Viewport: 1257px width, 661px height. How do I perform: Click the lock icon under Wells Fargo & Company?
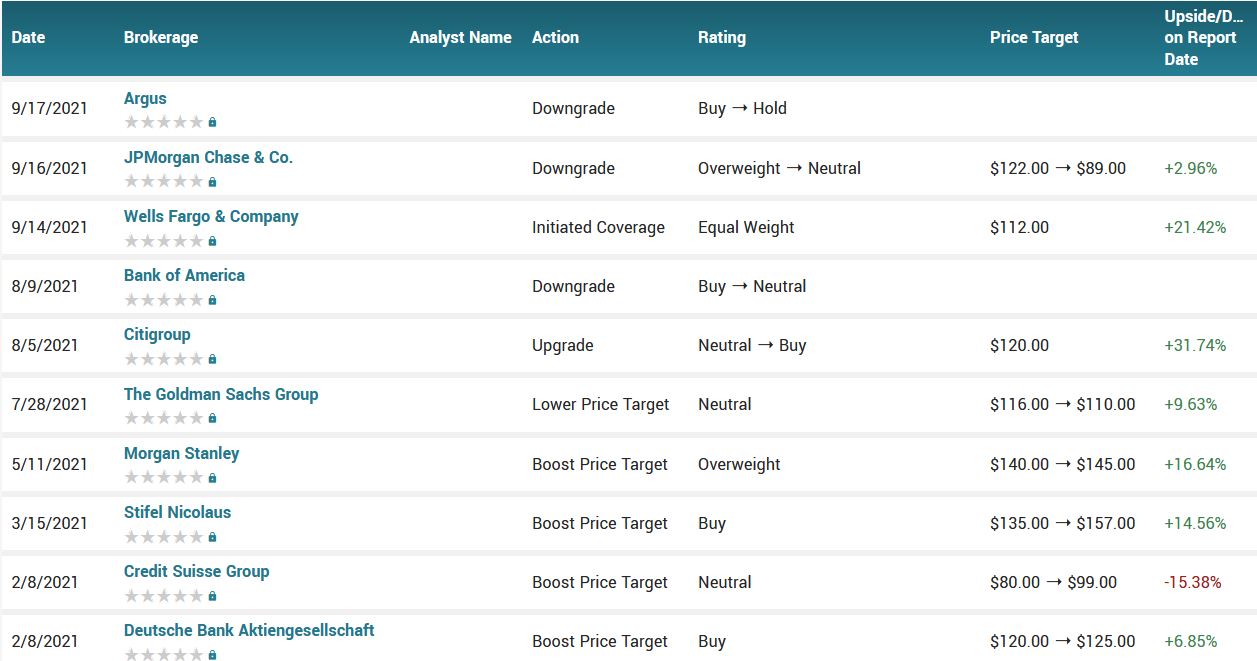[x=212, y=240]
